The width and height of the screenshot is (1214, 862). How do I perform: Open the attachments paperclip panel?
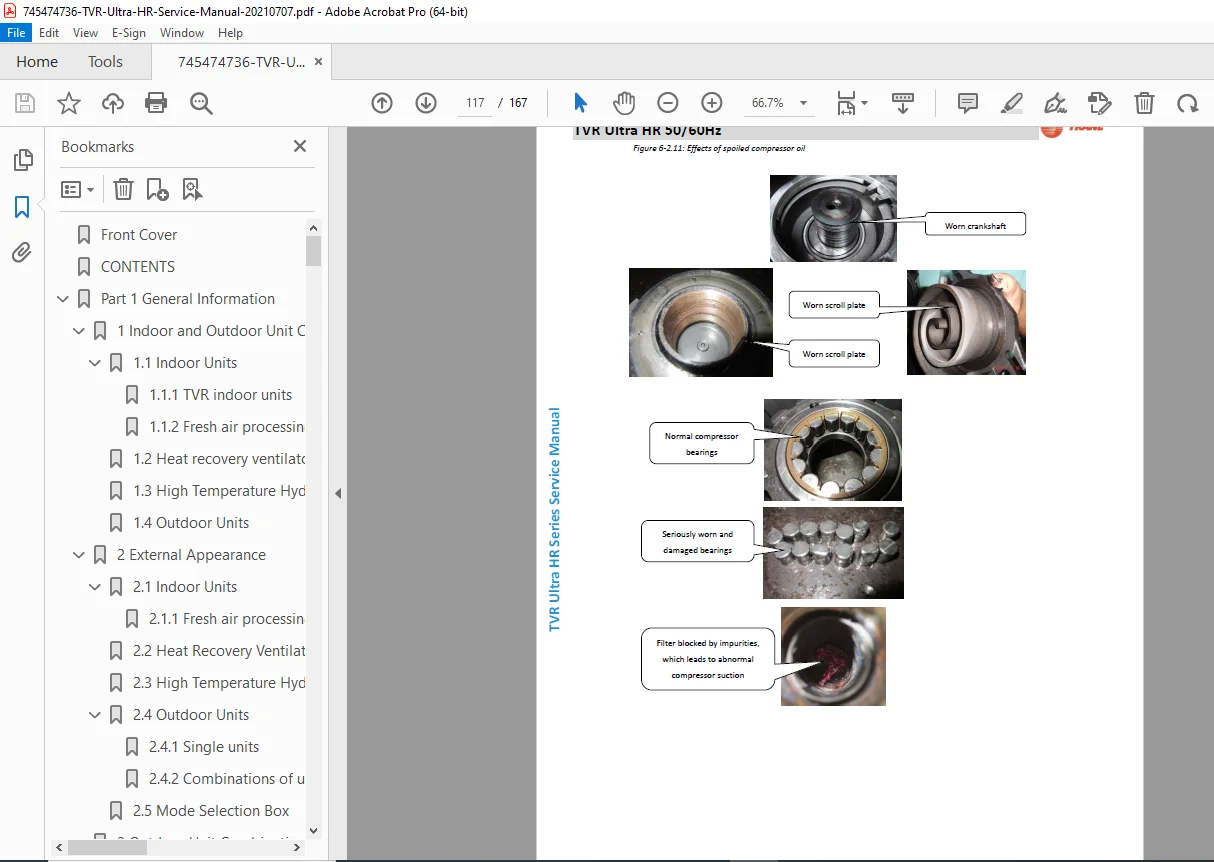22,253
